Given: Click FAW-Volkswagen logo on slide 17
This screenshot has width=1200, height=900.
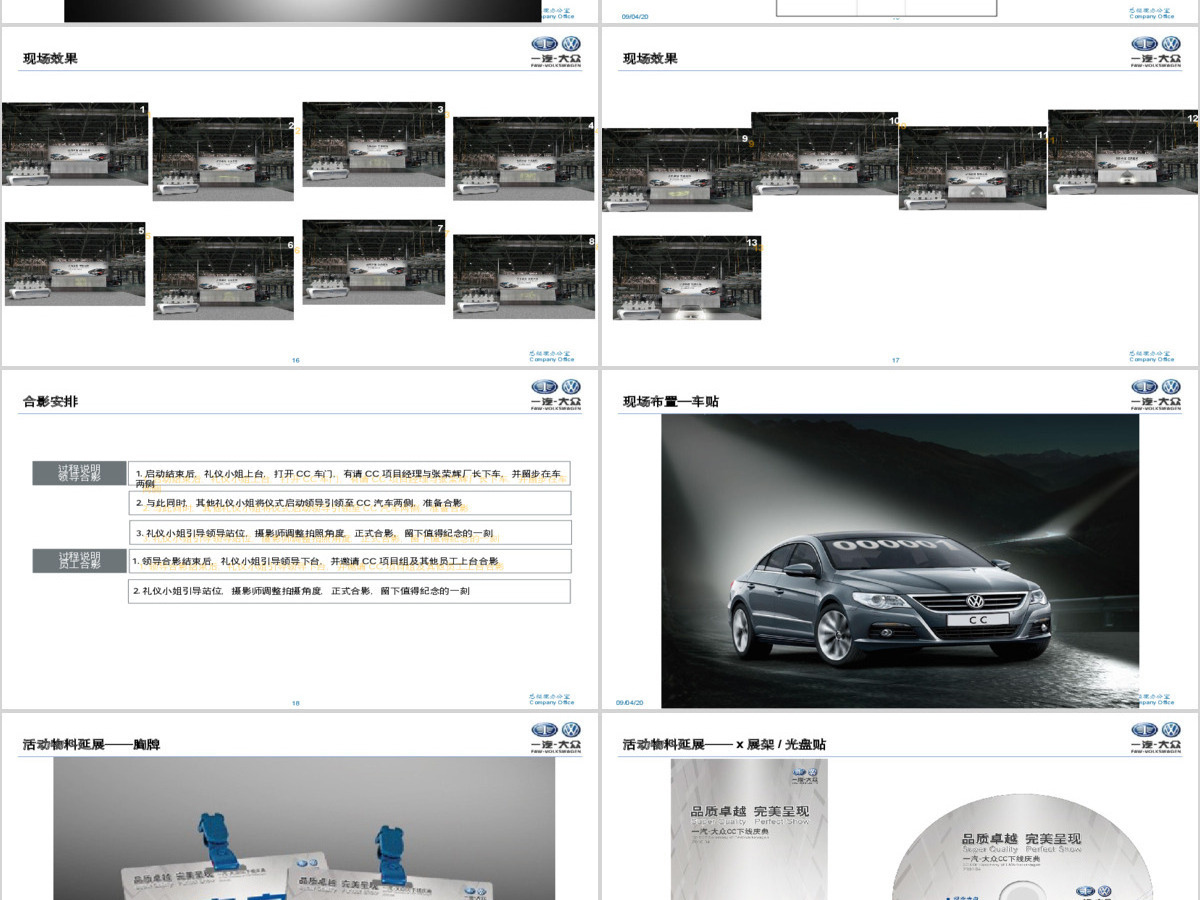Looking at the screenshot, I should [1156, 51].
